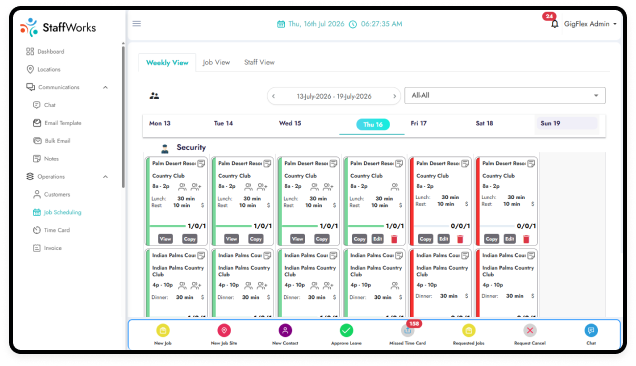The width and height of the screenshot is (636, 366).
Task: Click the calendar icon beside the date
Action: coord(281,24)
